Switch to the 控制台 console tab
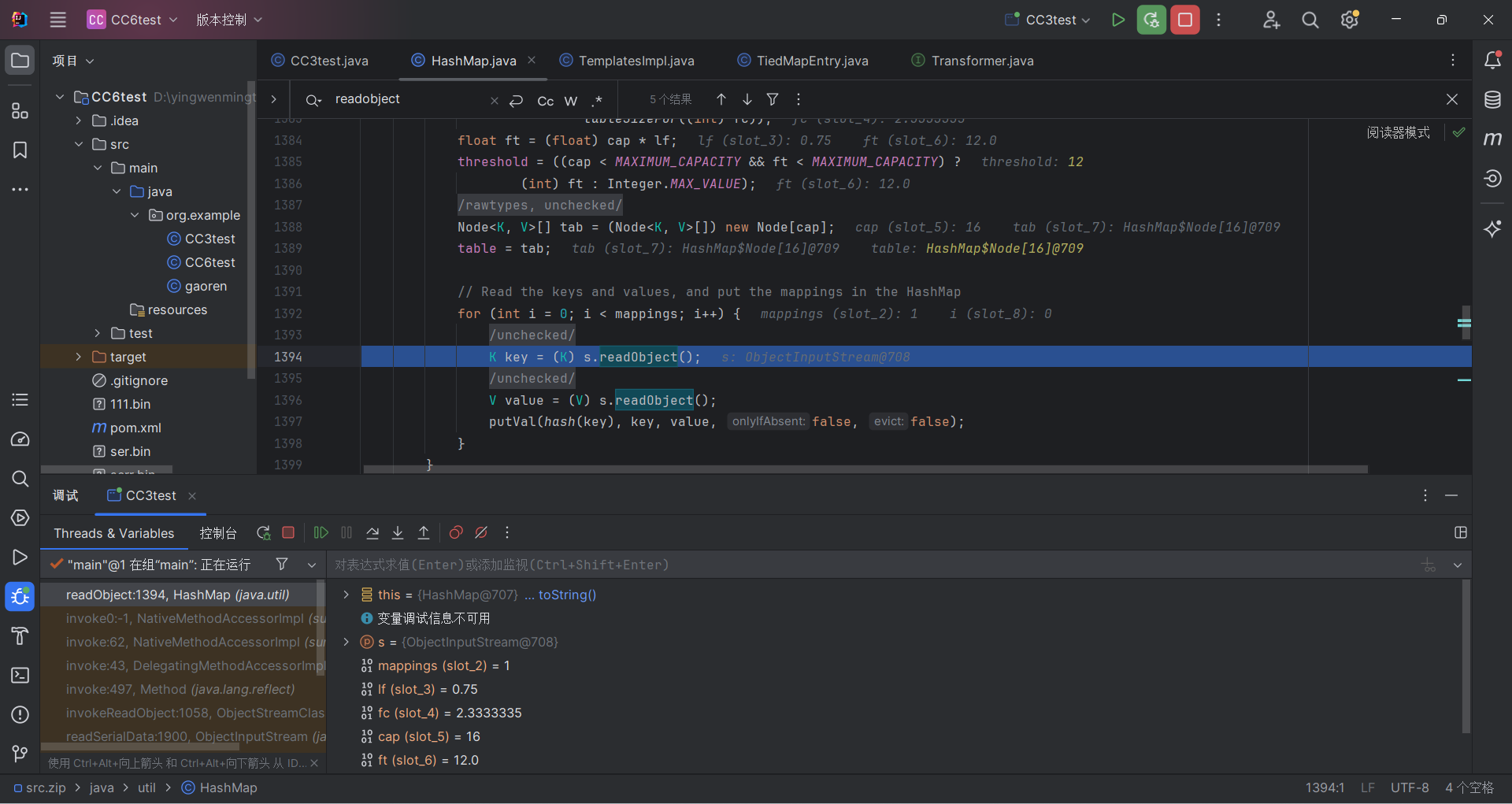 [218, 533]
